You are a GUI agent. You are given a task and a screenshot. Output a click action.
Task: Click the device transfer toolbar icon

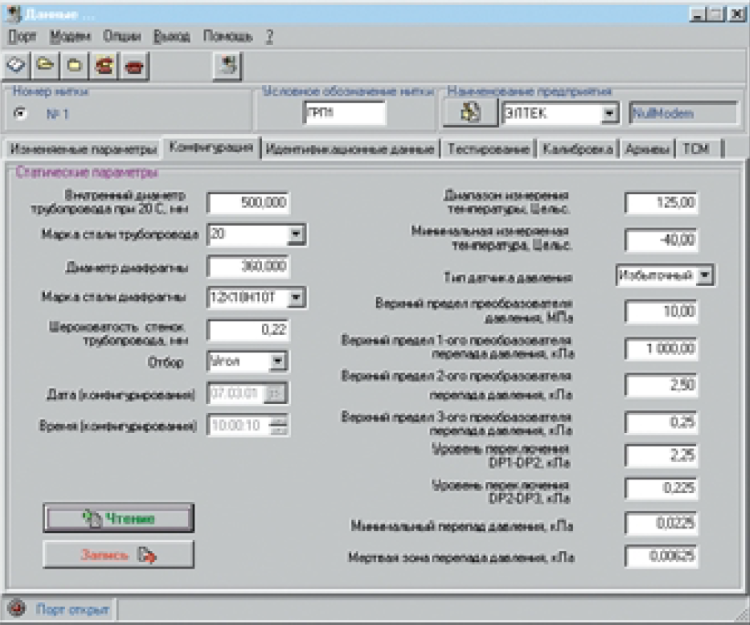click(x=228, y=66)
